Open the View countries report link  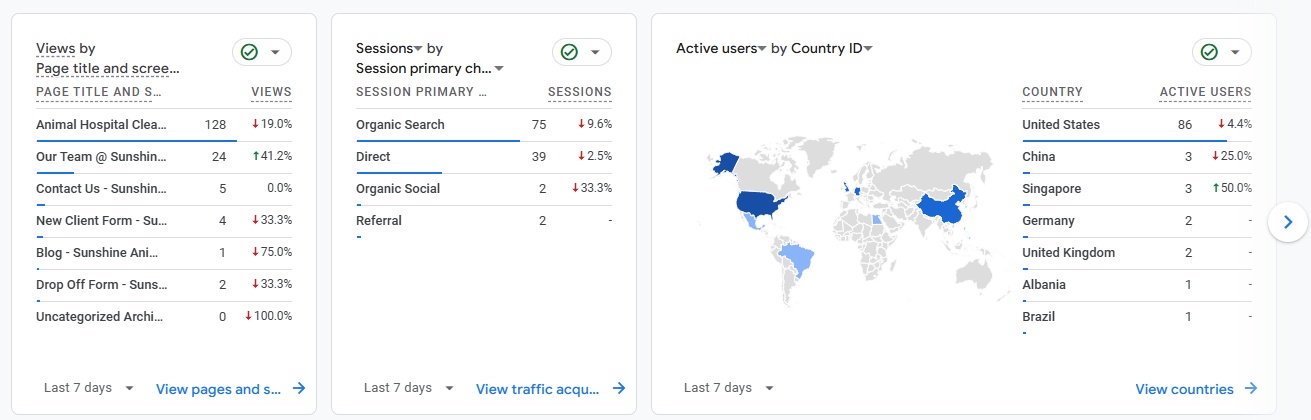pyautogui.click(x=1184, y=389)
